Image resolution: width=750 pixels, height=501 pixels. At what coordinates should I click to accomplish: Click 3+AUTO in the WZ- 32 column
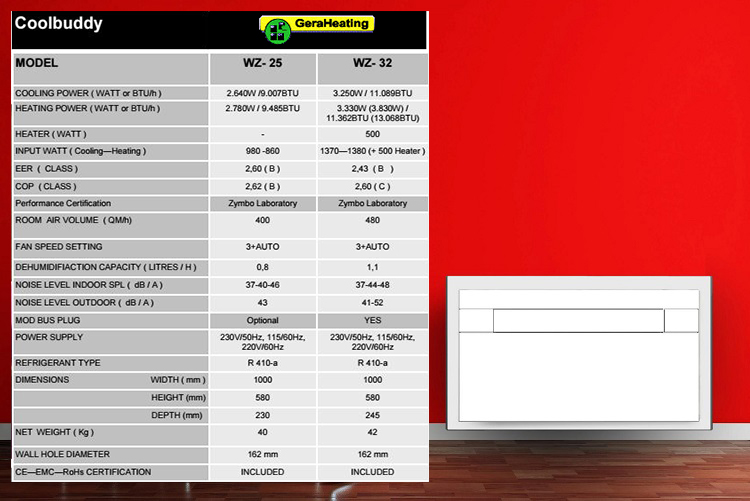point(373,246)
